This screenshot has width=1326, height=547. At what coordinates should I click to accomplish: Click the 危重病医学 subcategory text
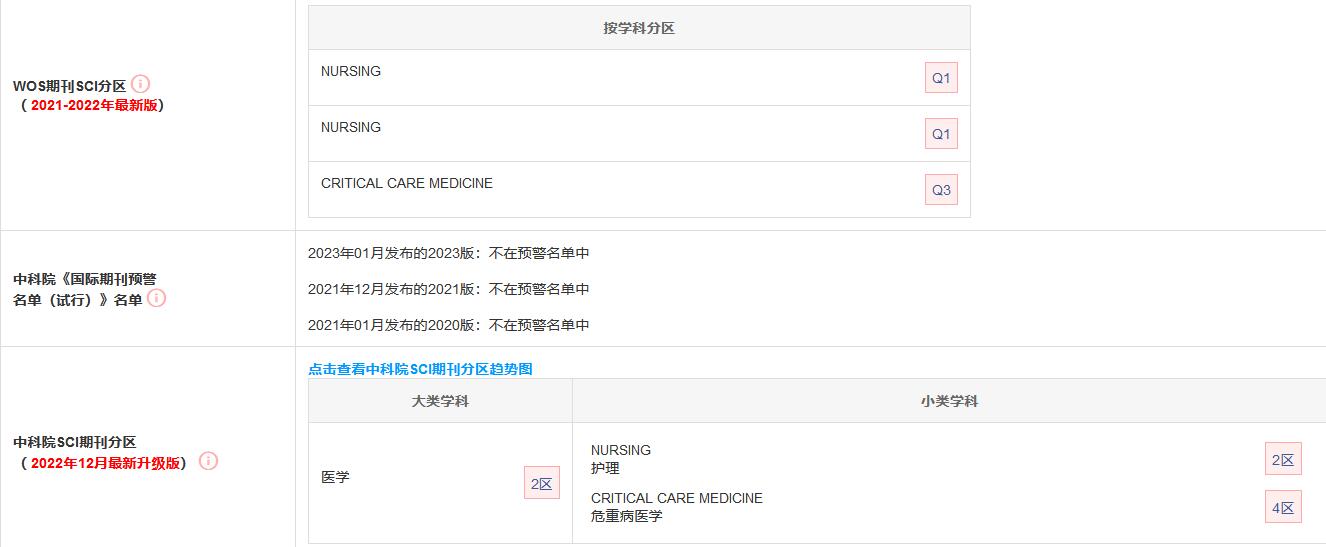[x=626, y=516]
